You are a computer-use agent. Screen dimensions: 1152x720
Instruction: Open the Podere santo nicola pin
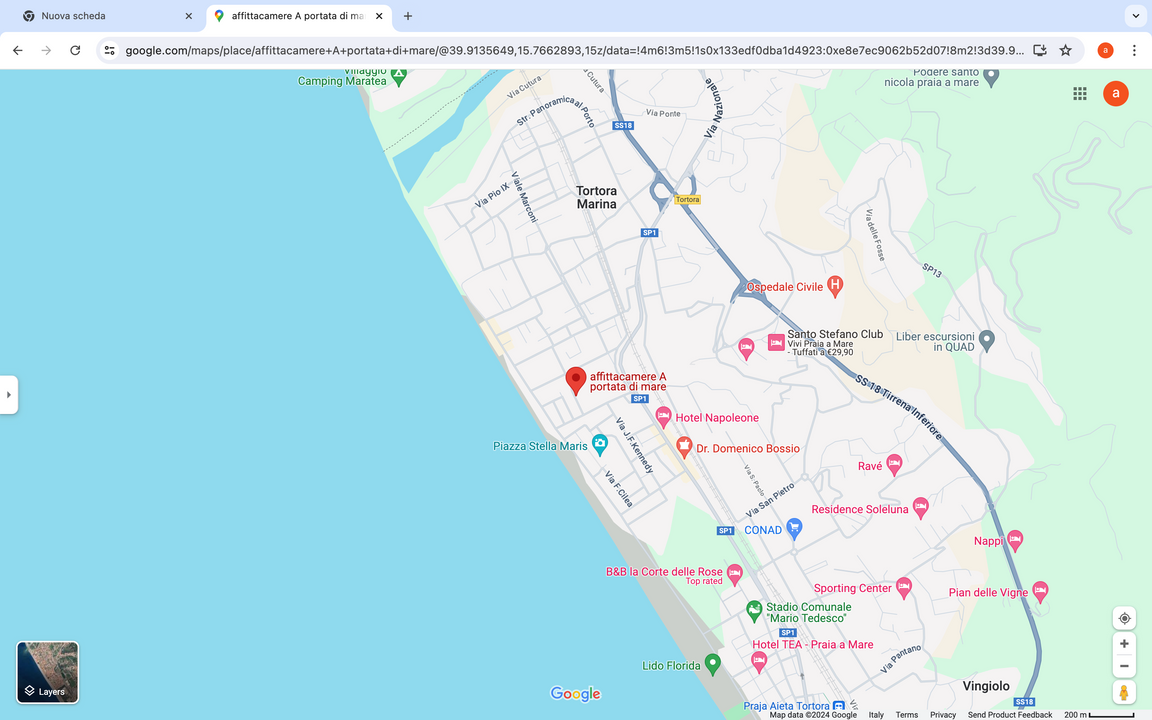click(991, 76)
